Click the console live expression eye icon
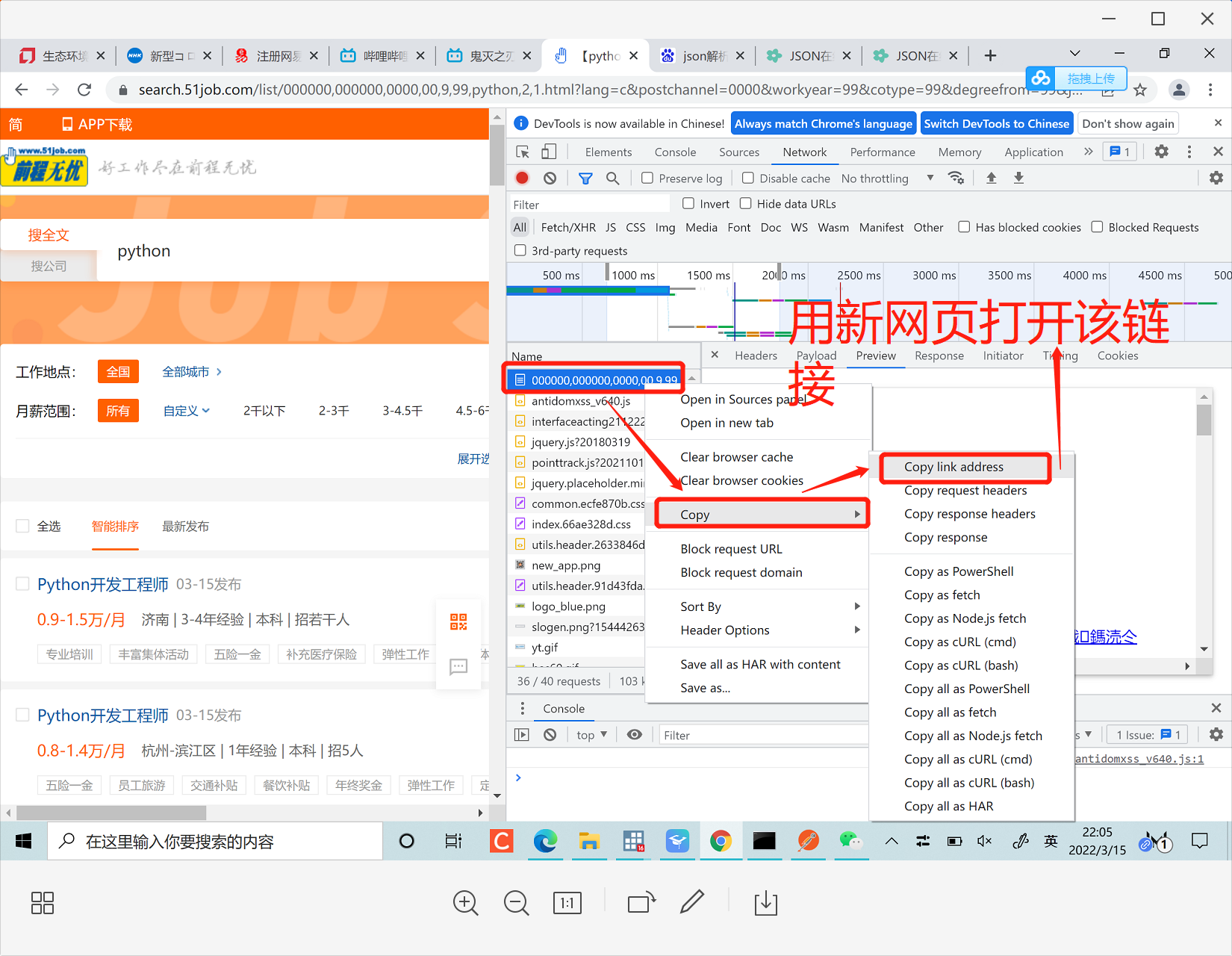Screen dimensions: 1232x956 tap(635, 735)
